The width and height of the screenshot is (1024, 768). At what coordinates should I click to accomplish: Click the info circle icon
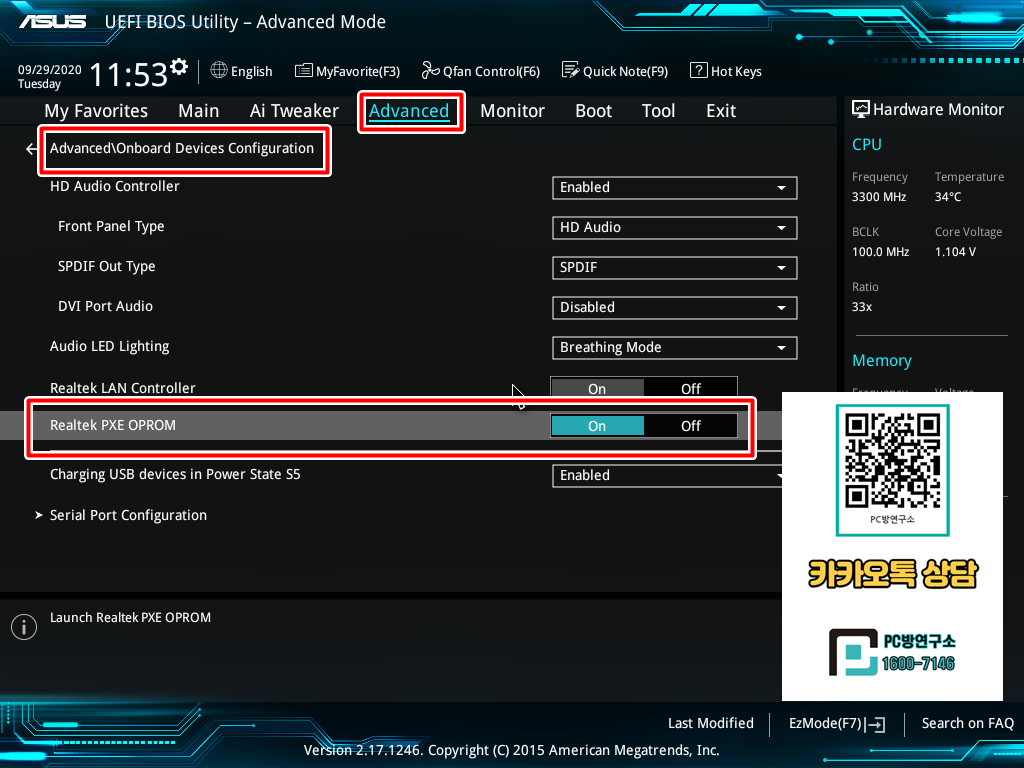pos(24,627)
